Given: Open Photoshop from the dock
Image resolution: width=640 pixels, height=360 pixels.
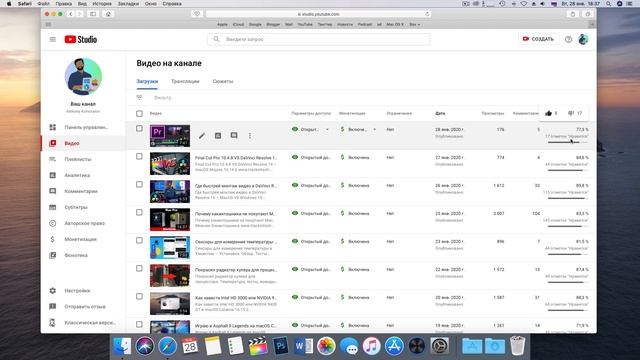Looking at the screenshot, I should pos(280,346).
